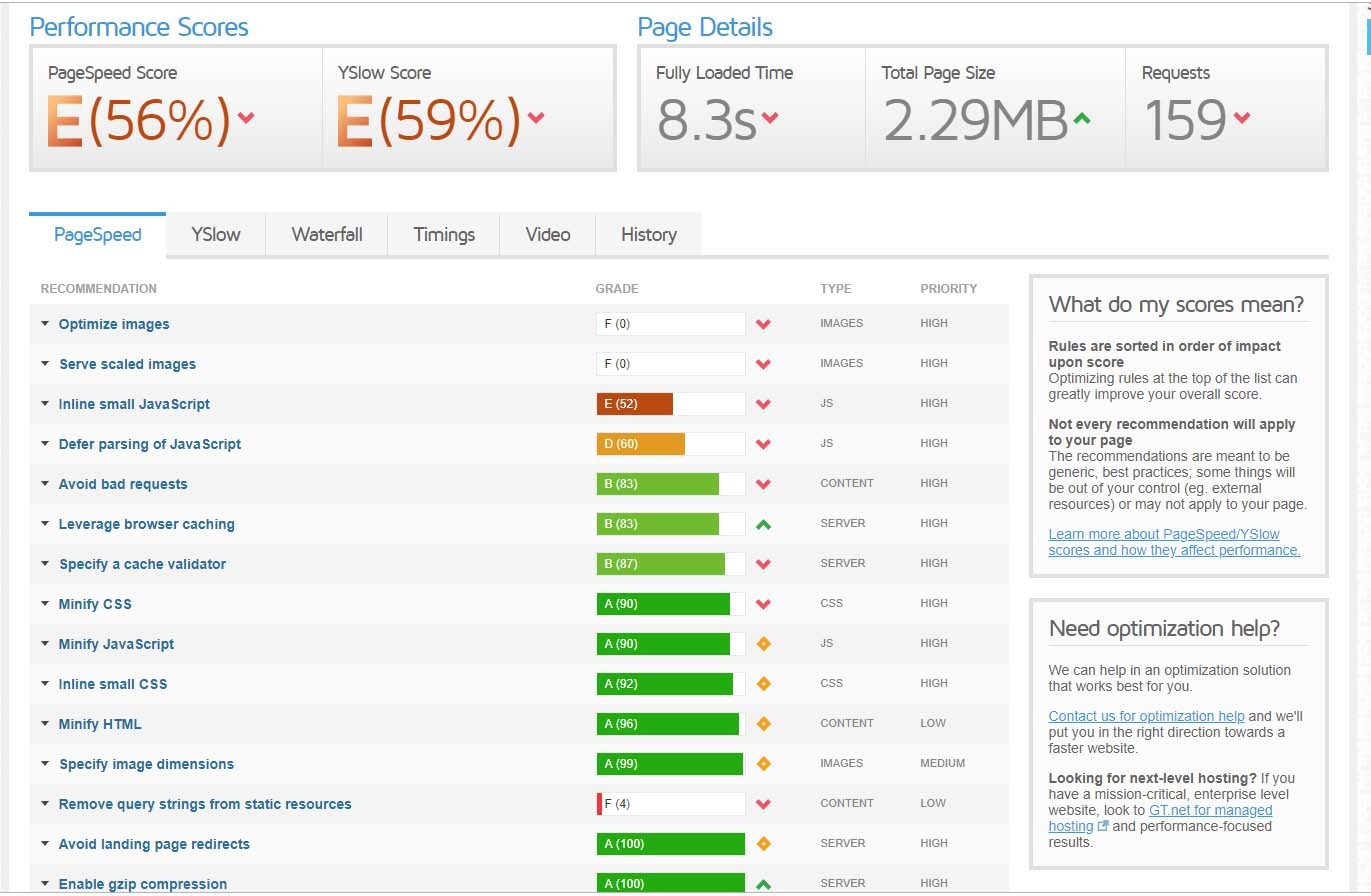
Task: Expand the Defer parsing of JavaScript row
Action: (x=149, y=444)
